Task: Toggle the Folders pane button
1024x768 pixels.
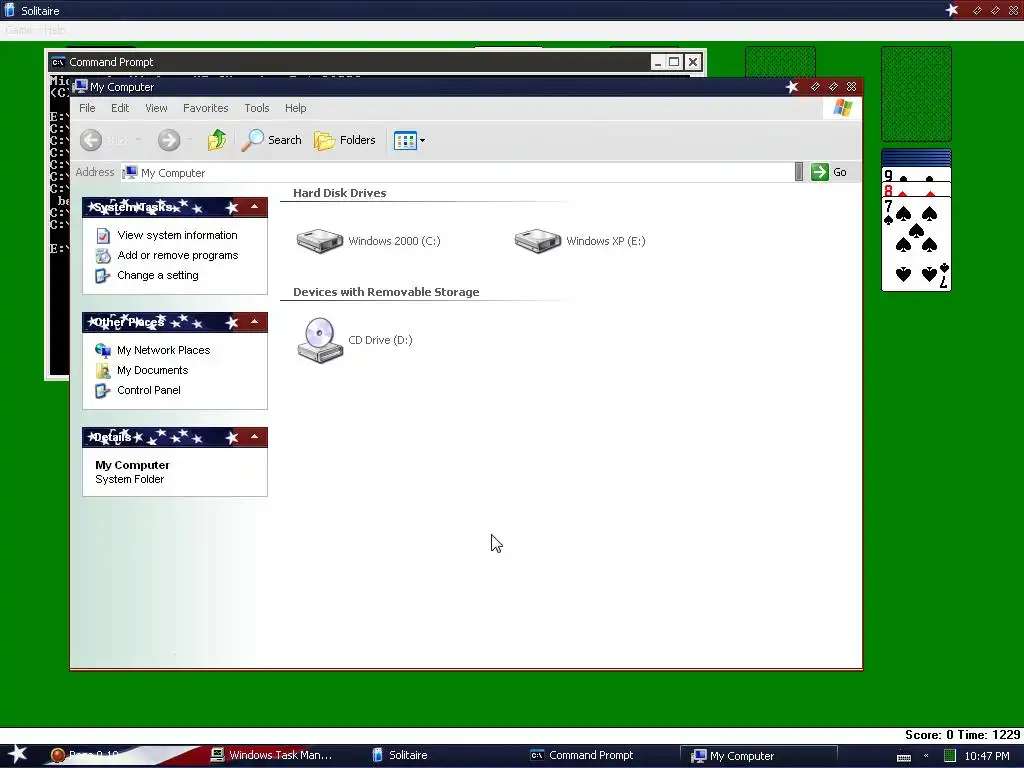Action: [345, 140]
